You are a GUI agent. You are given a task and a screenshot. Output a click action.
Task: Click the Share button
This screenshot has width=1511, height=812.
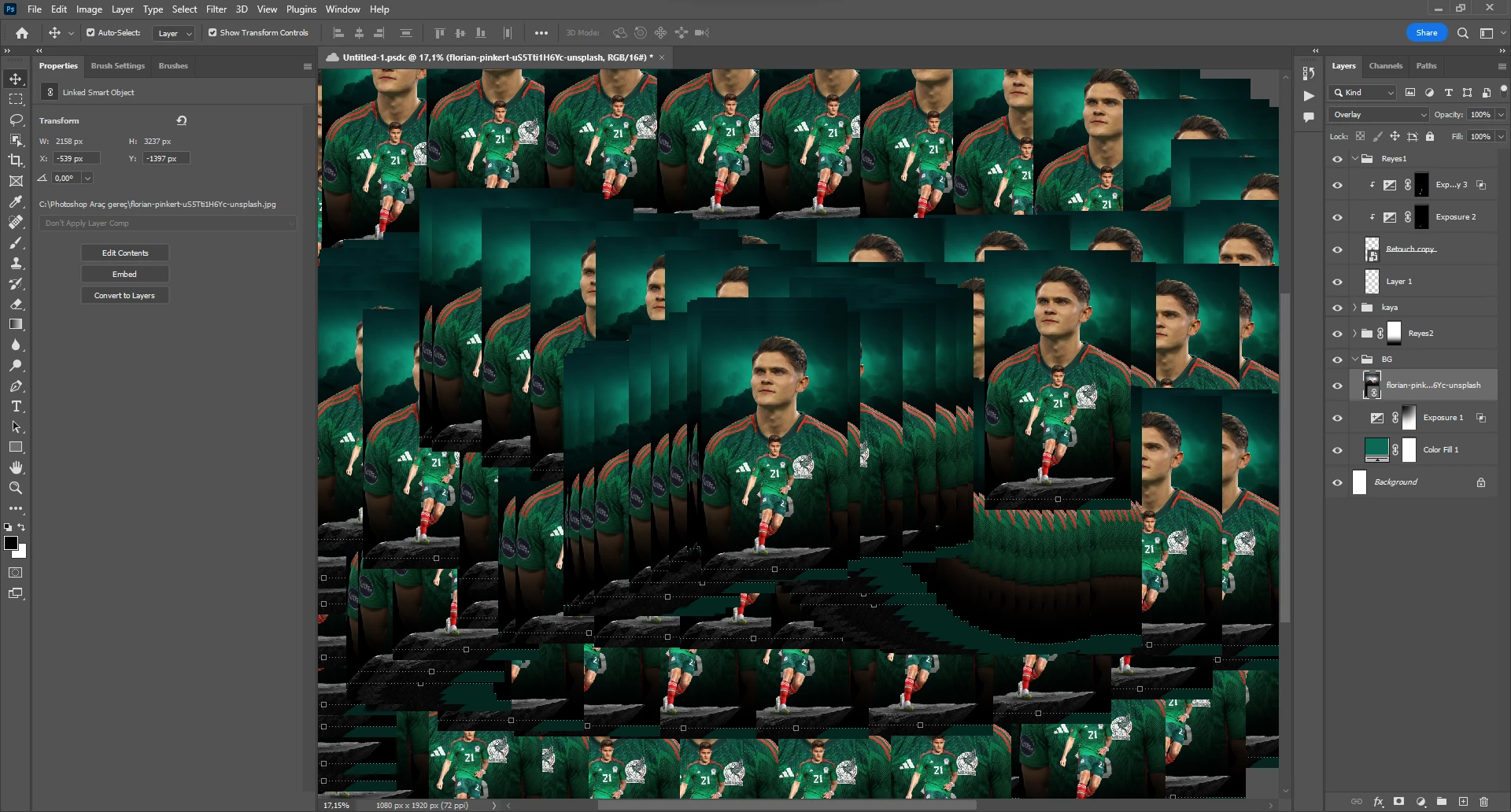(x=1427, y=33)
